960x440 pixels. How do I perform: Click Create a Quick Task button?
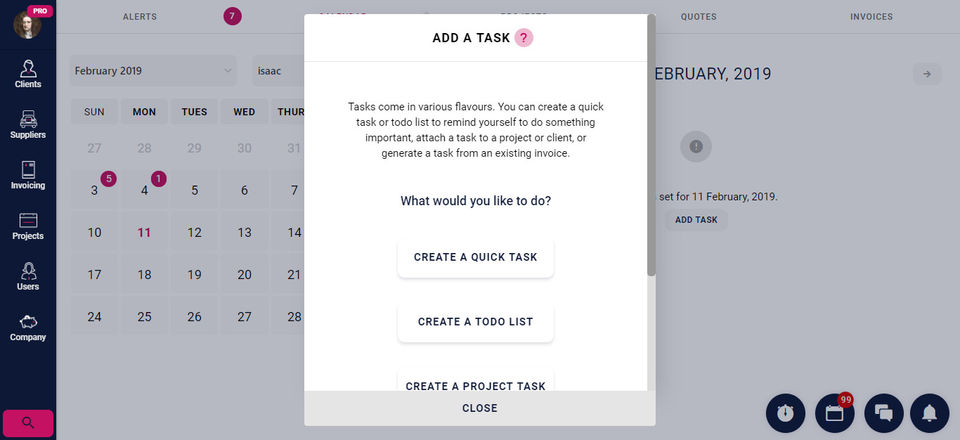475,258
